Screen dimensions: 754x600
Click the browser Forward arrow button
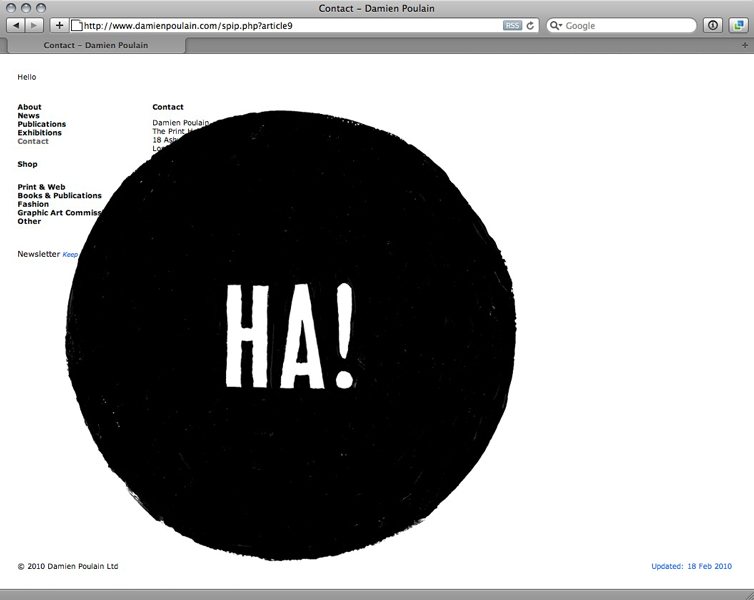click(34, 25)
